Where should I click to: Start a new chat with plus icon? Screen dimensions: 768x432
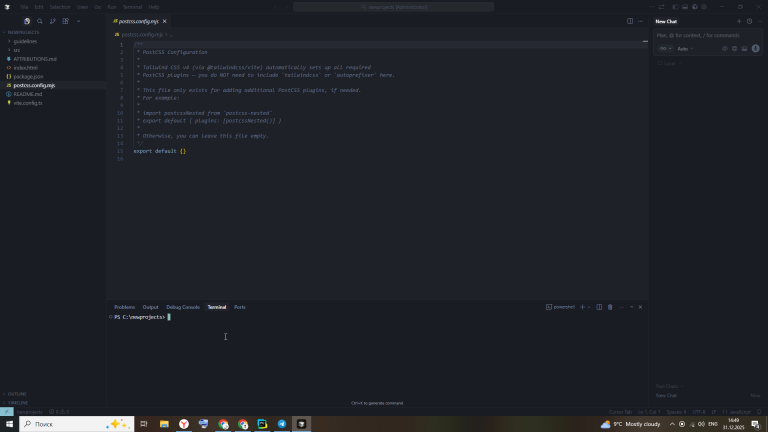739,21
